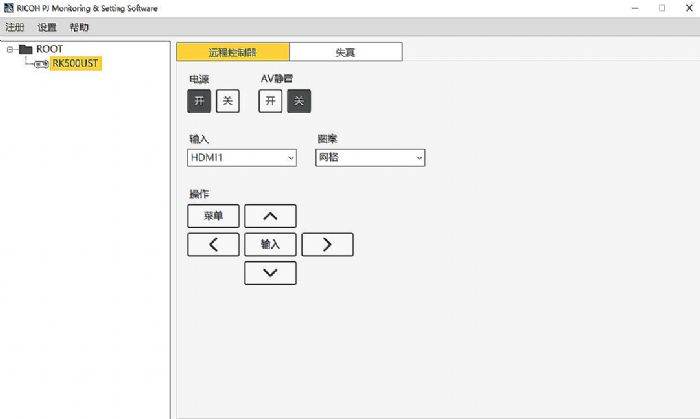The image size is (700, 419).
Task: Switch to the 失真 tab
Action: click(346, 51)
